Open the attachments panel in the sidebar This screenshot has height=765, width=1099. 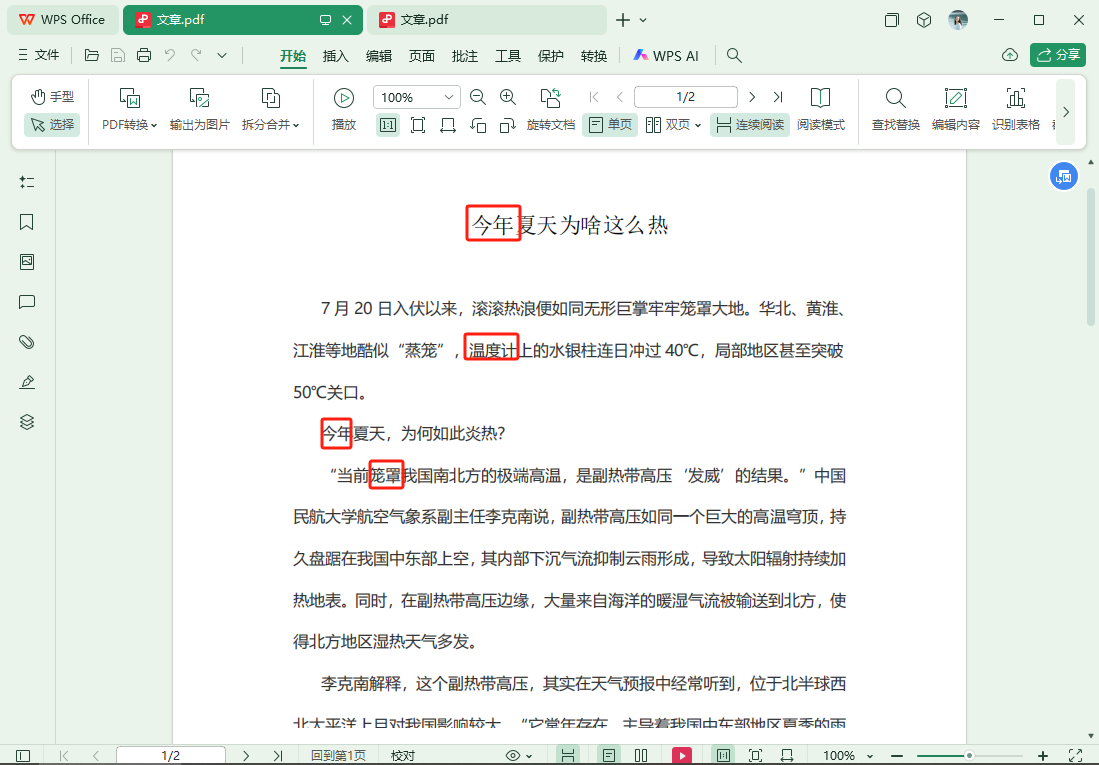coord(26,342)
